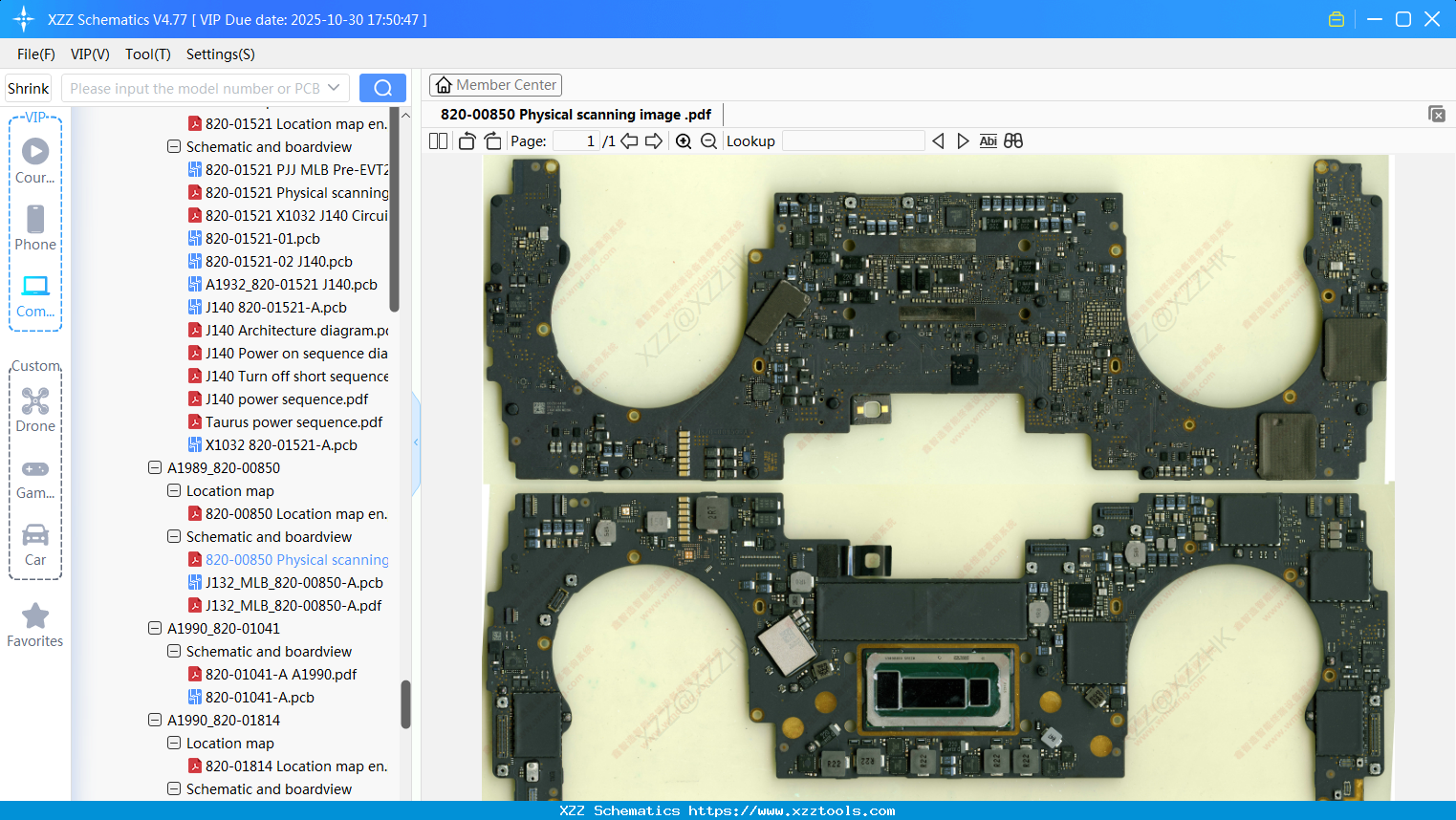This screenshot has width=1456, height=820.
Task: Collapse Location map under A1990_820-01814
Action: click(x=174, y=744)
